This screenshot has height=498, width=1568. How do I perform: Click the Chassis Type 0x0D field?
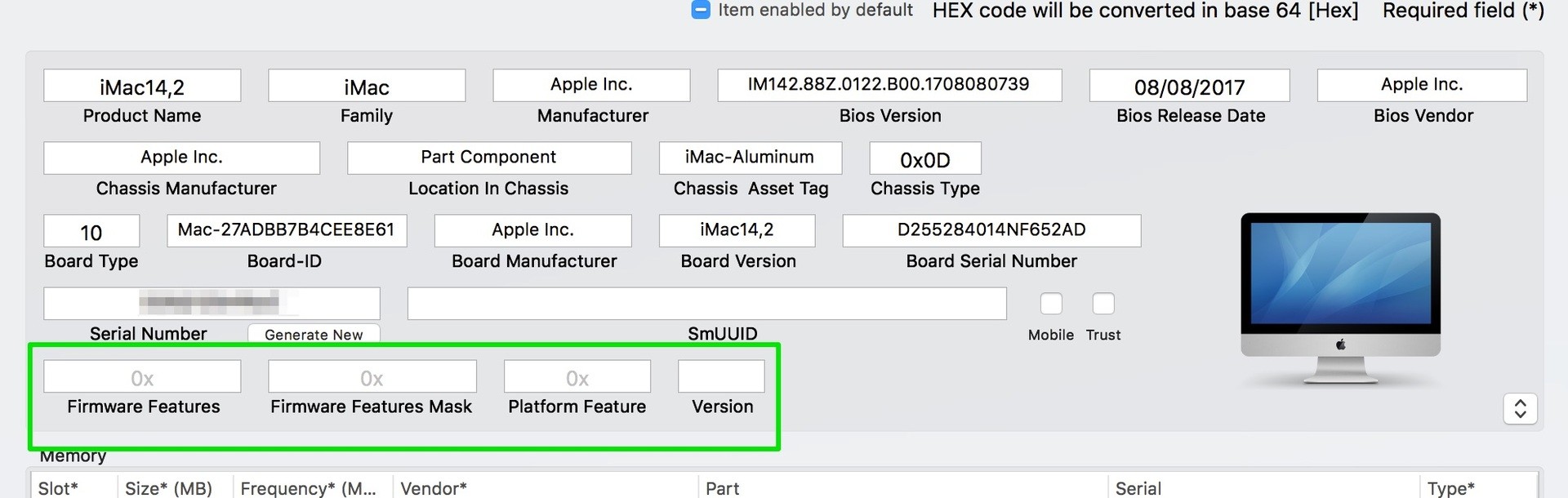[x=924, y=158]
